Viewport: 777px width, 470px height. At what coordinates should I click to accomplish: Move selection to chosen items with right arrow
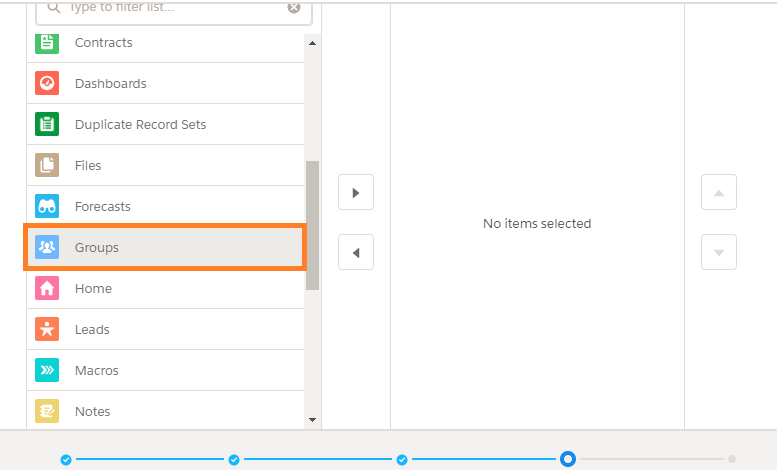pyautogui.click(x=356, y=192)
